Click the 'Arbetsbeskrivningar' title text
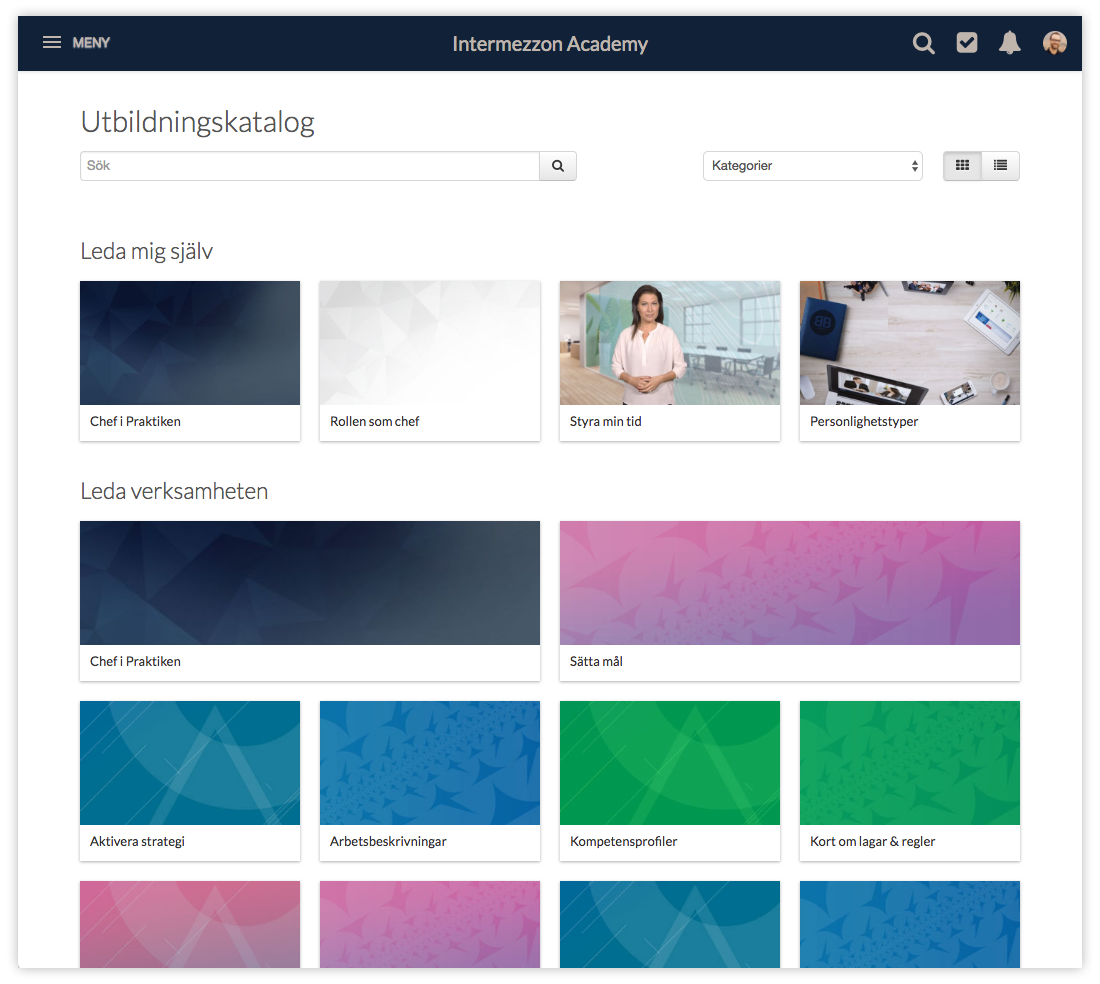This screenshot has height=984, width=1100. point(388,842)
